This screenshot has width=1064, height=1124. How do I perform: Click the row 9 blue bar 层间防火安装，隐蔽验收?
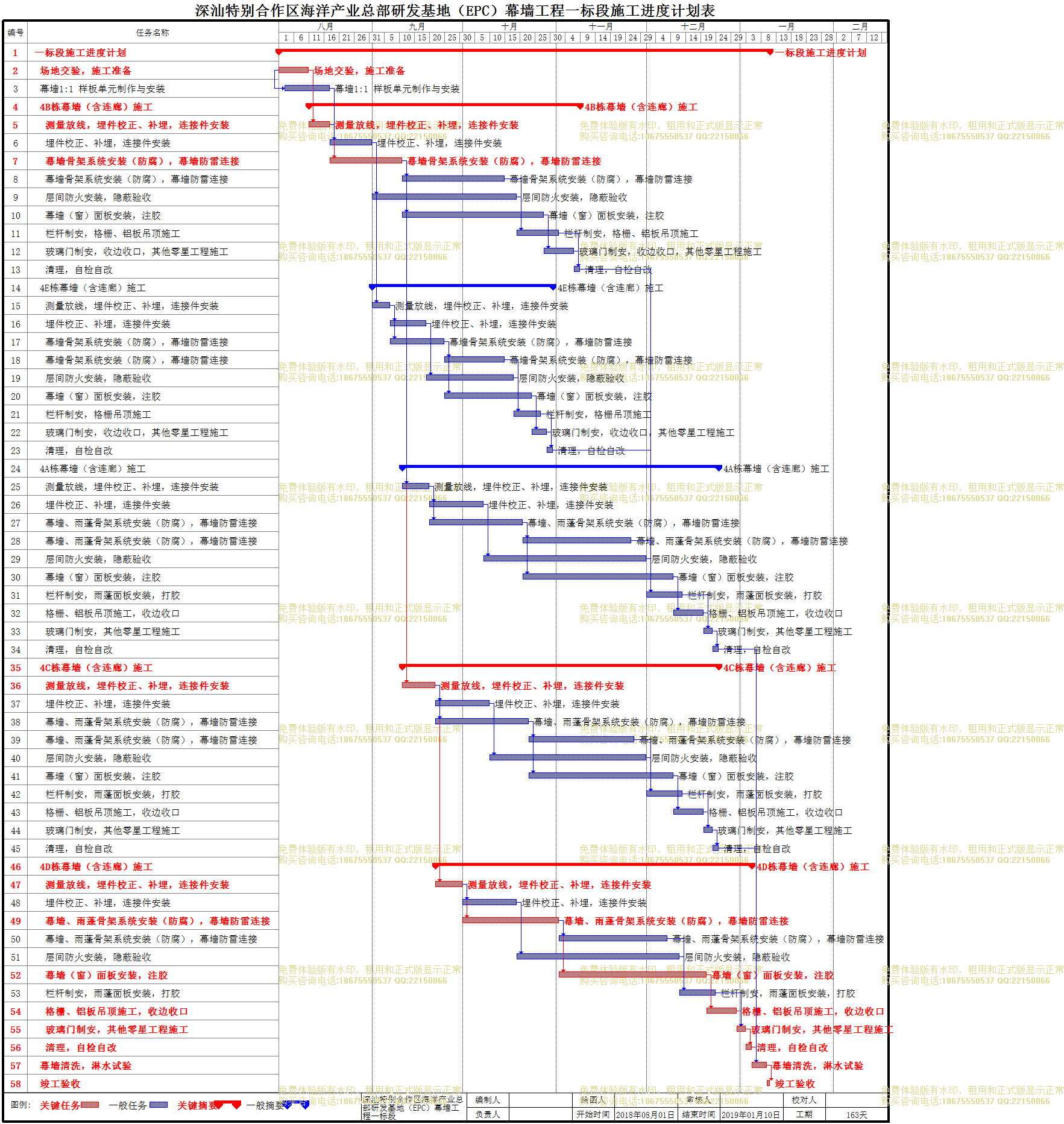point(444,197)
